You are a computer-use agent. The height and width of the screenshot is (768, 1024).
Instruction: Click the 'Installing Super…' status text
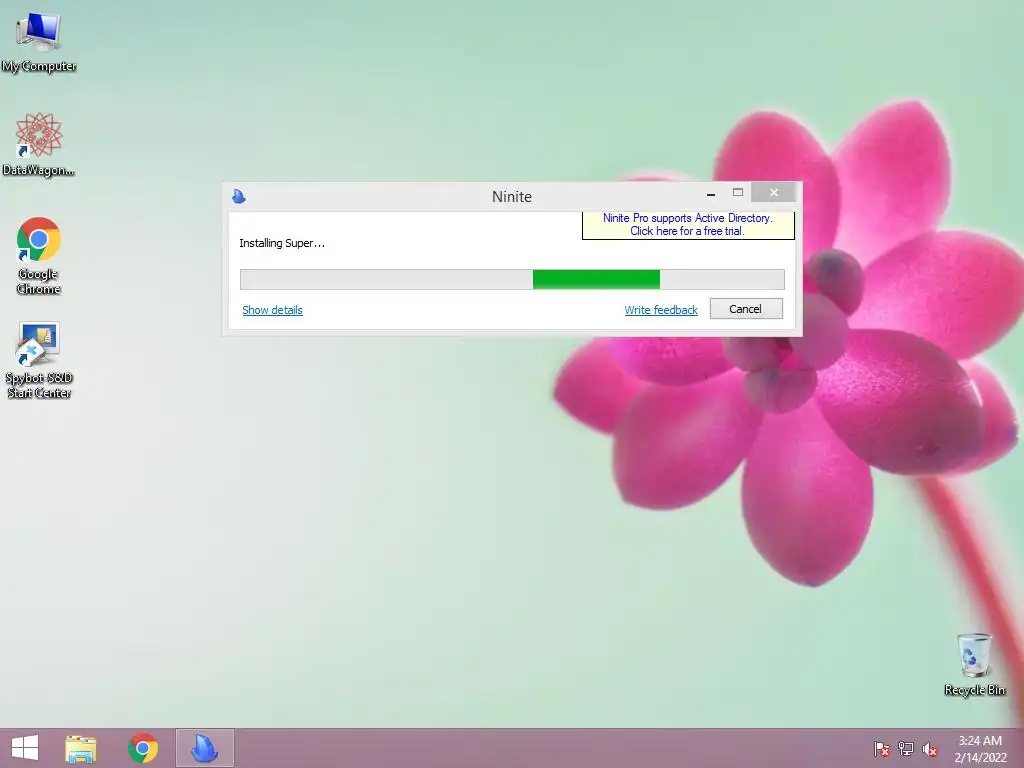282,243
